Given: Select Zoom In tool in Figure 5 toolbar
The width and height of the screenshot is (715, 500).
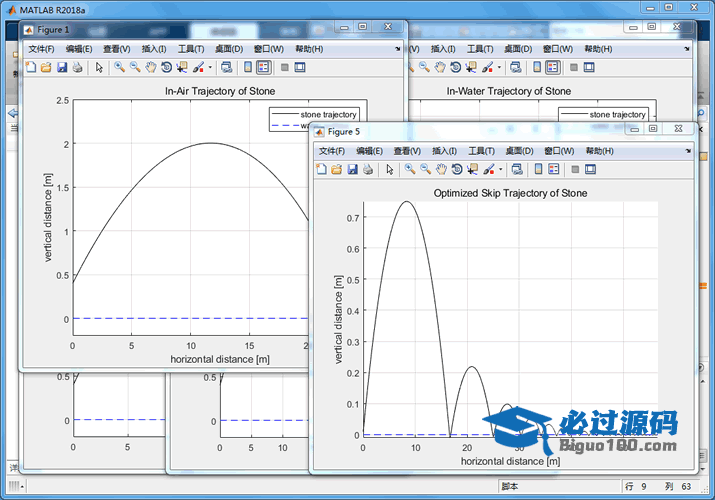Looking at the screenshot, I should (x=410, y=170).
